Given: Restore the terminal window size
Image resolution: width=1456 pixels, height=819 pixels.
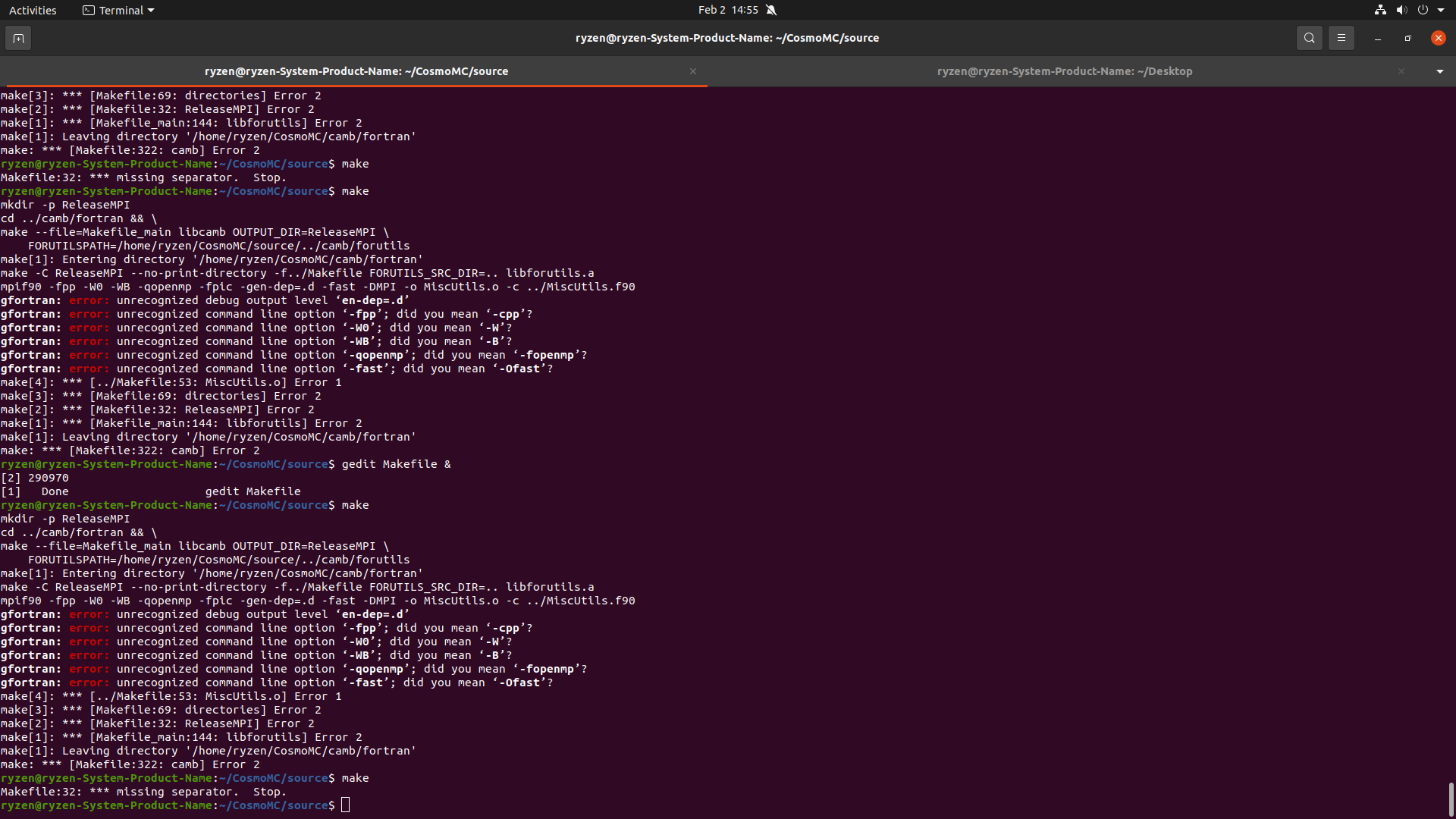Looking at the screenshot, I should (x=1407, y=38).
